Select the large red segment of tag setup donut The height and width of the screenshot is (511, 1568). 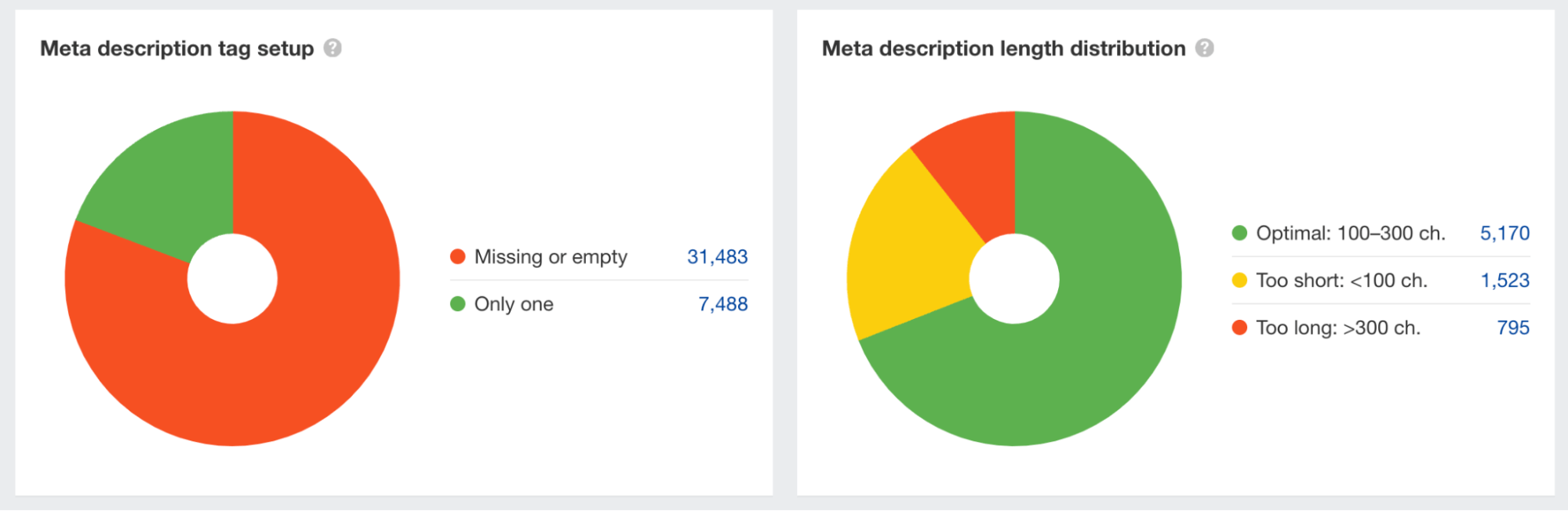[x=298, y=368]
